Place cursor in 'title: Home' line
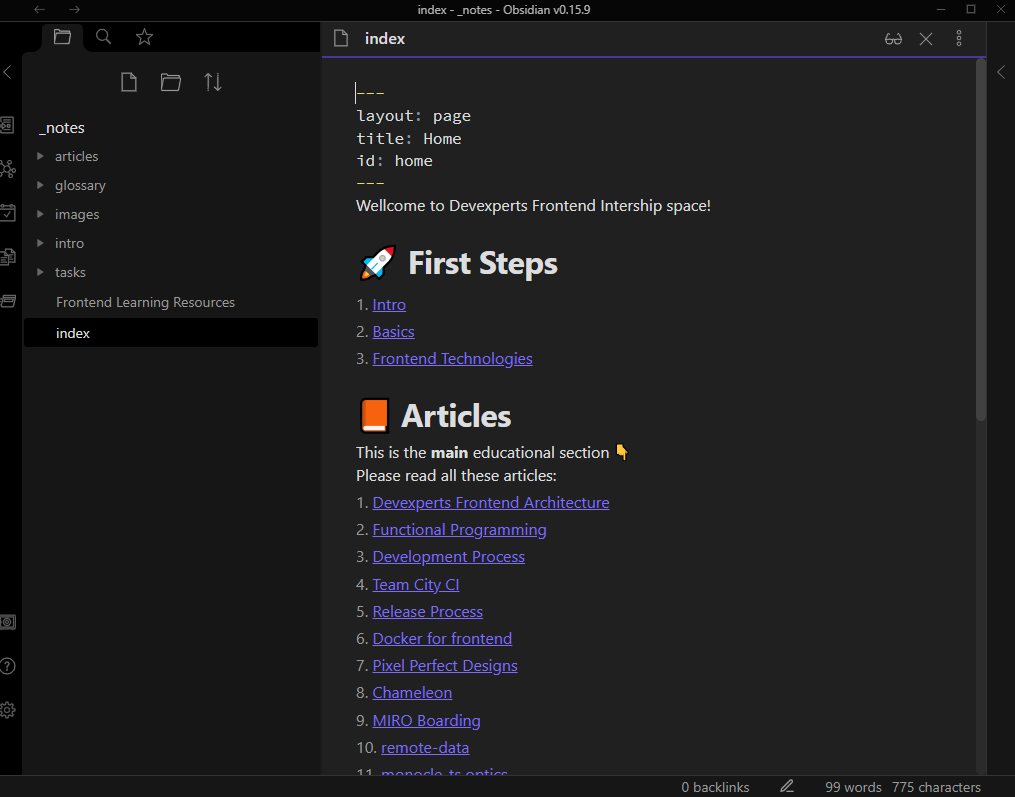 (408, 139)
